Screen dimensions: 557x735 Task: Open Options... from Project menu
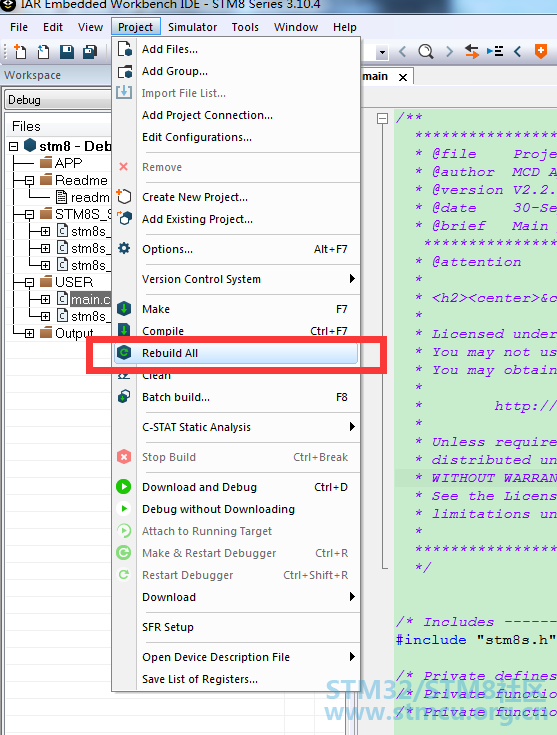[237, 249]
